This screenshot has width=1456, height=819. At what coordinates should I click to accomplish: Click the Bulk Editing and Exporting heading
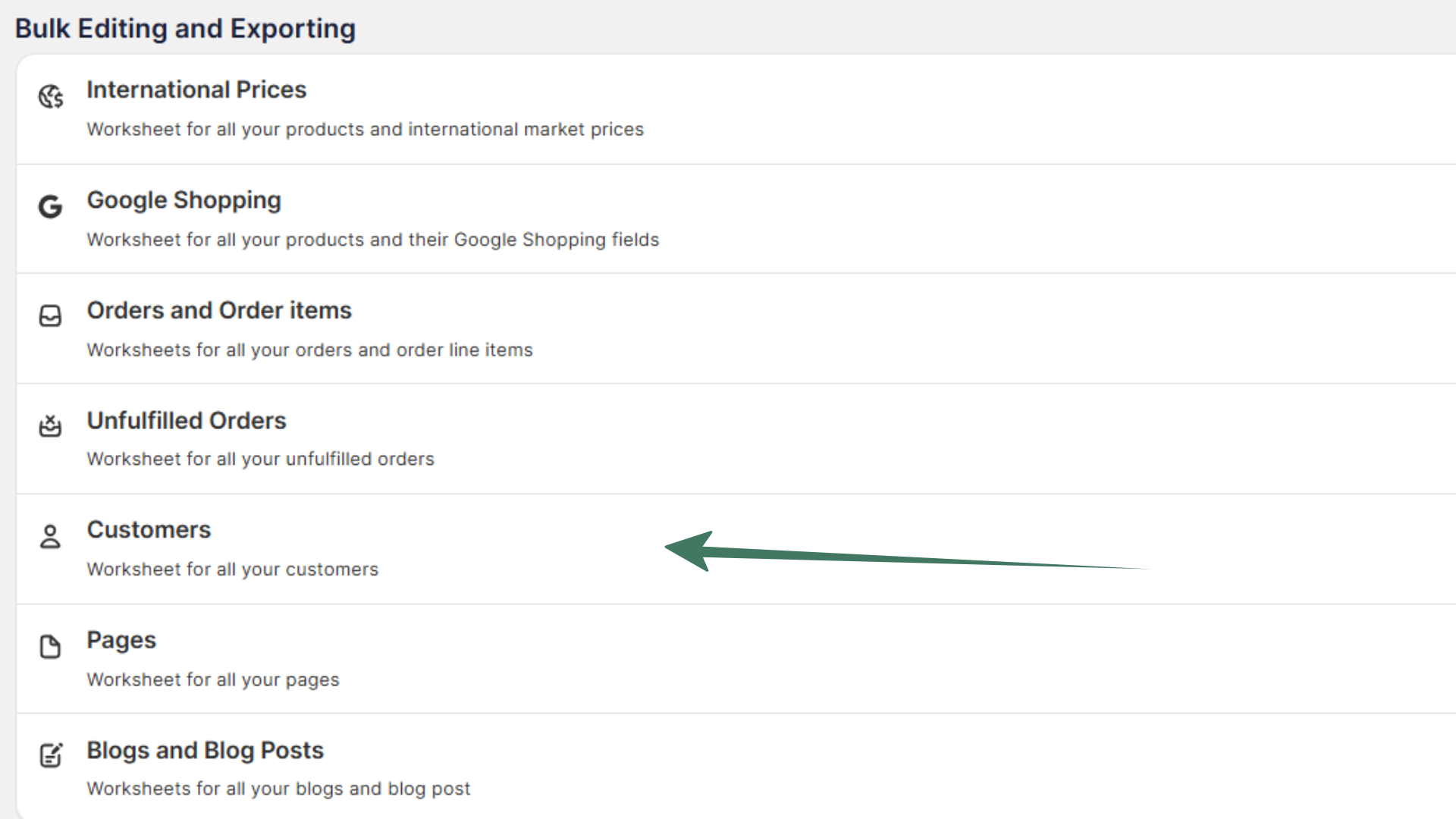[185, 29]
